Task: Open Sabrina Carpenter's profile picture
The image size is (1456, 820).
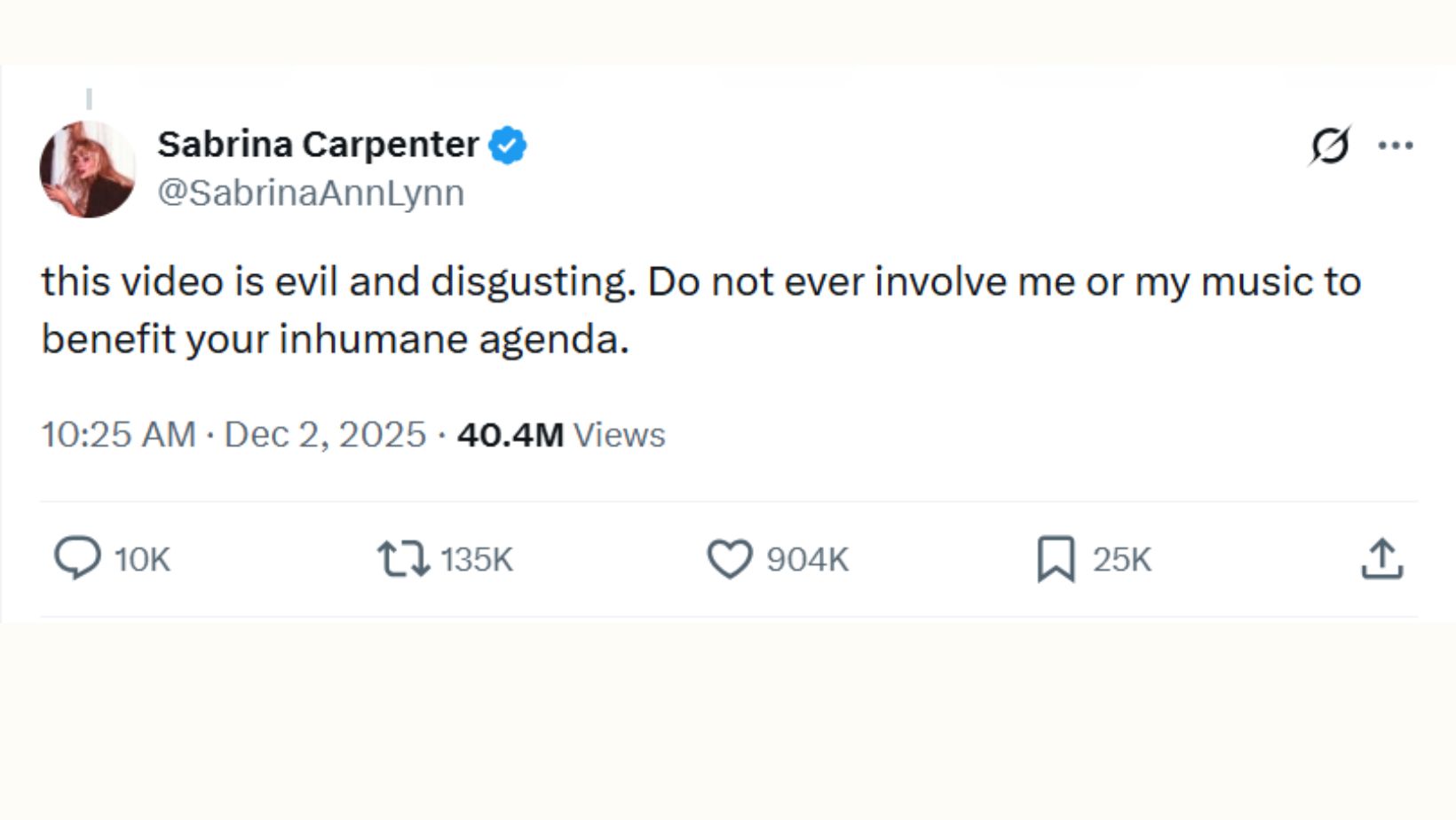Action: pyautogui.click(x=88, y=170)
